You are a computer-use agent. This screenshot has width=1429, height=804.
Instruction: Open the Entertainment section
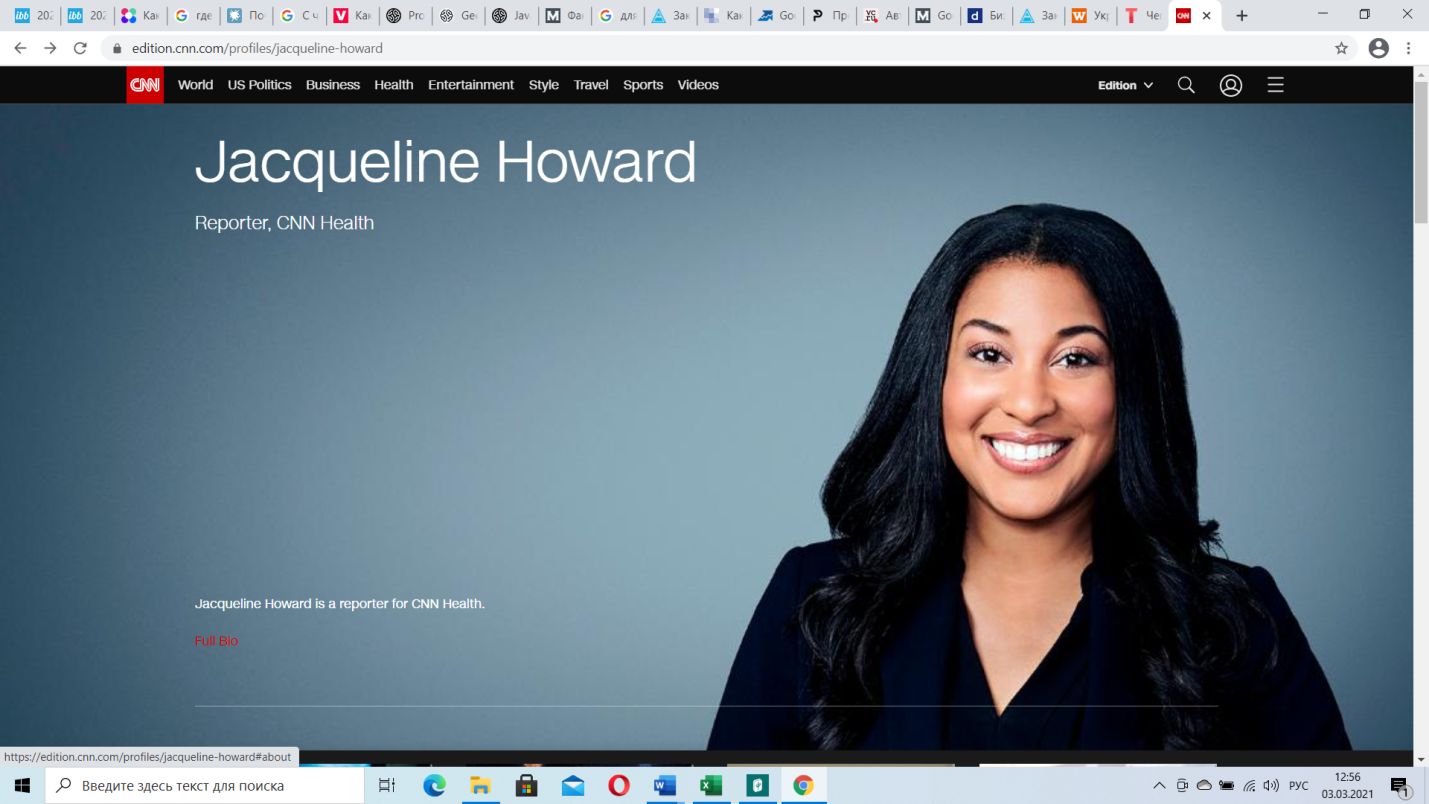click(x=471, y=85)
